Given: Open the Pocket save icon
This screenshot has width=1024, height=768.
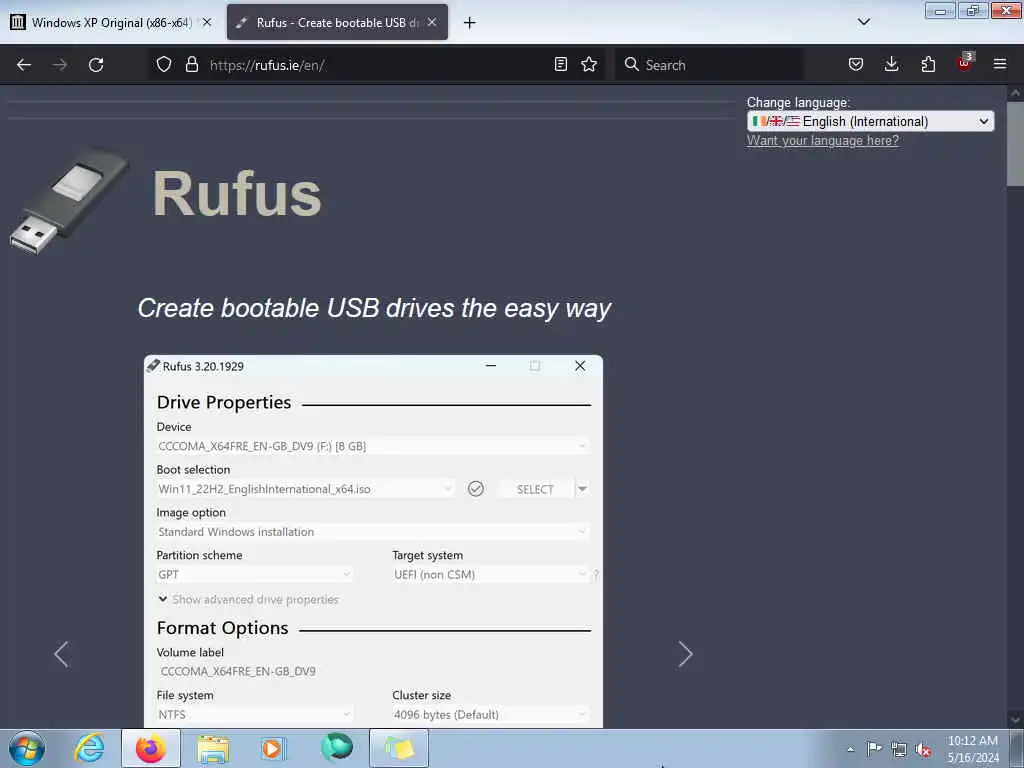Looking at the screenshot, I should (856, 64).
